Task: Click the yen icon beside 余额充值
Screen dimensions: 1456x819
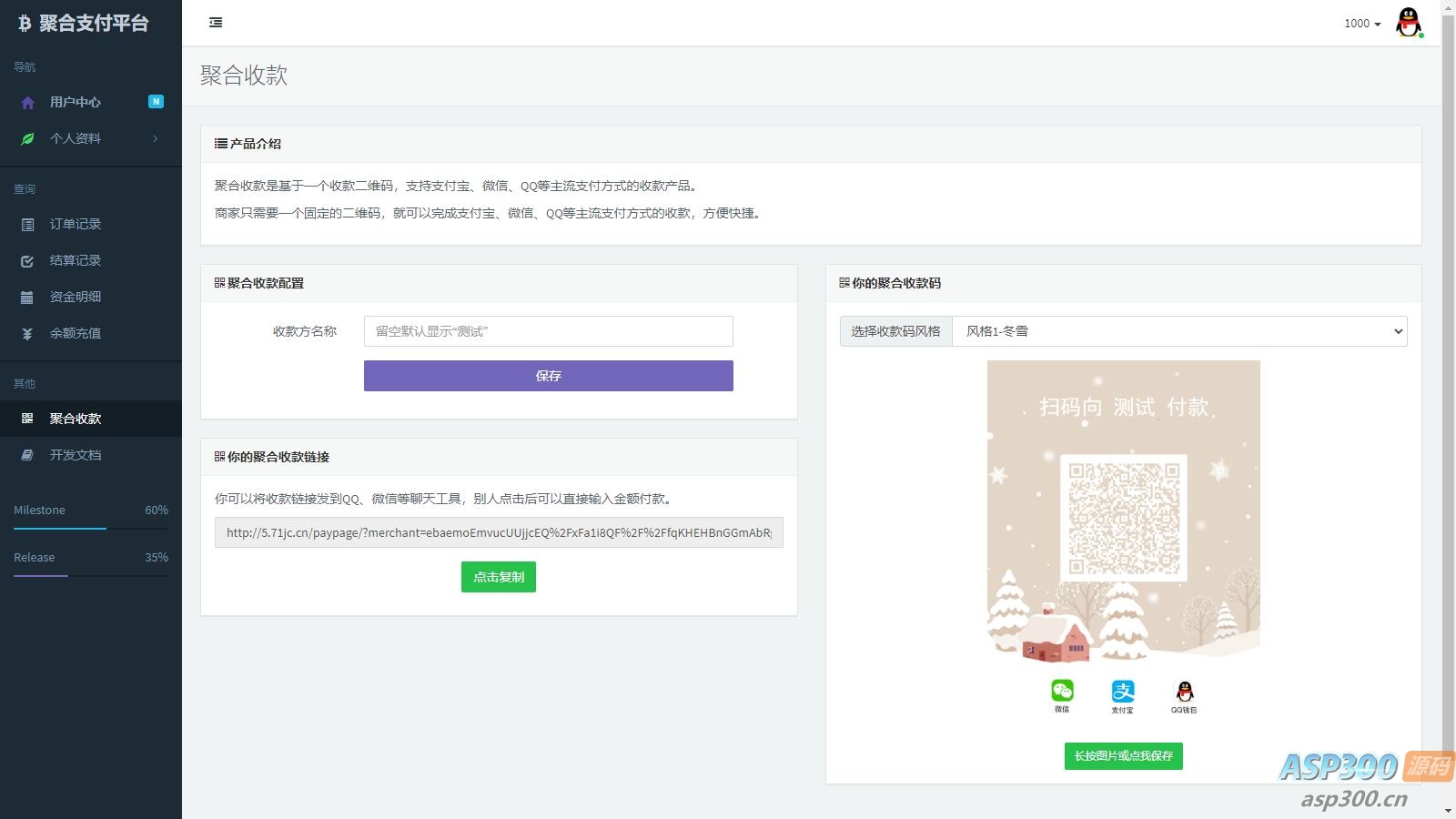Action: pyautogui.click(x=27, y=334)
